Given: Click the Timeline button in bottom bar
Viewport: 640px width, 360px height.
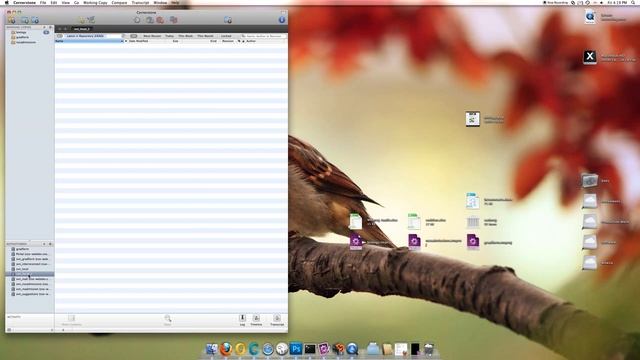Looking at the screenshot, I should pyautogui.click(x=256, y=320).
